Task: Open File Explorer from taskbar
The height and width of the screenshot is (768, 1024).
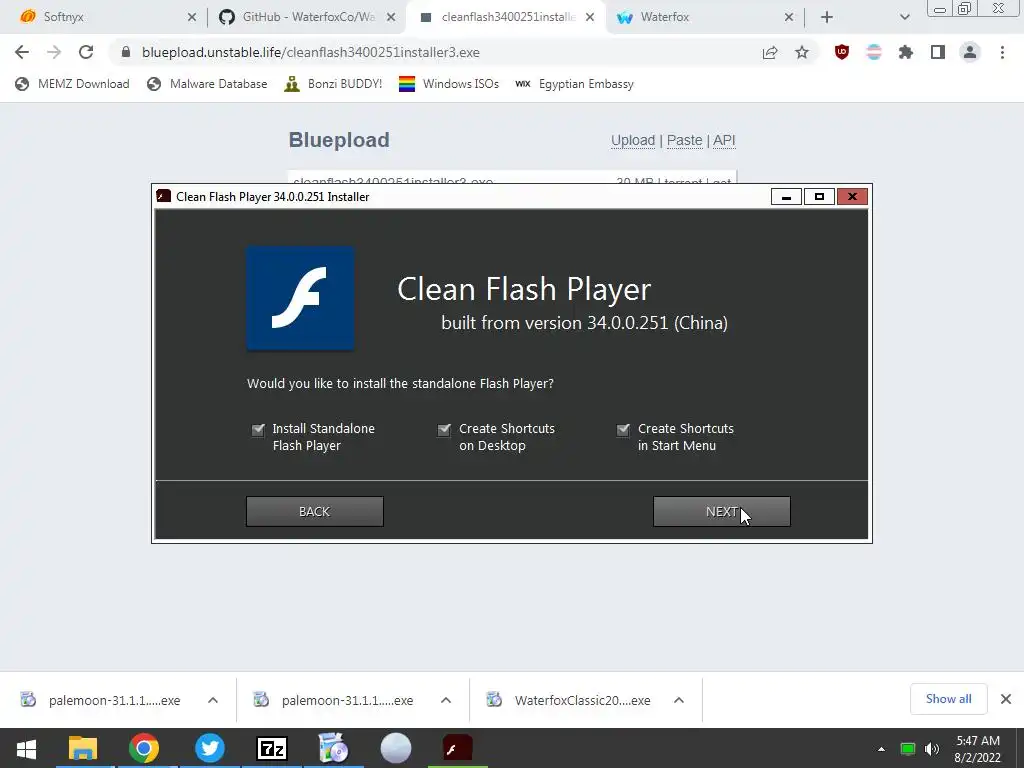Action: pyautogui.click(x=83, y=748)
